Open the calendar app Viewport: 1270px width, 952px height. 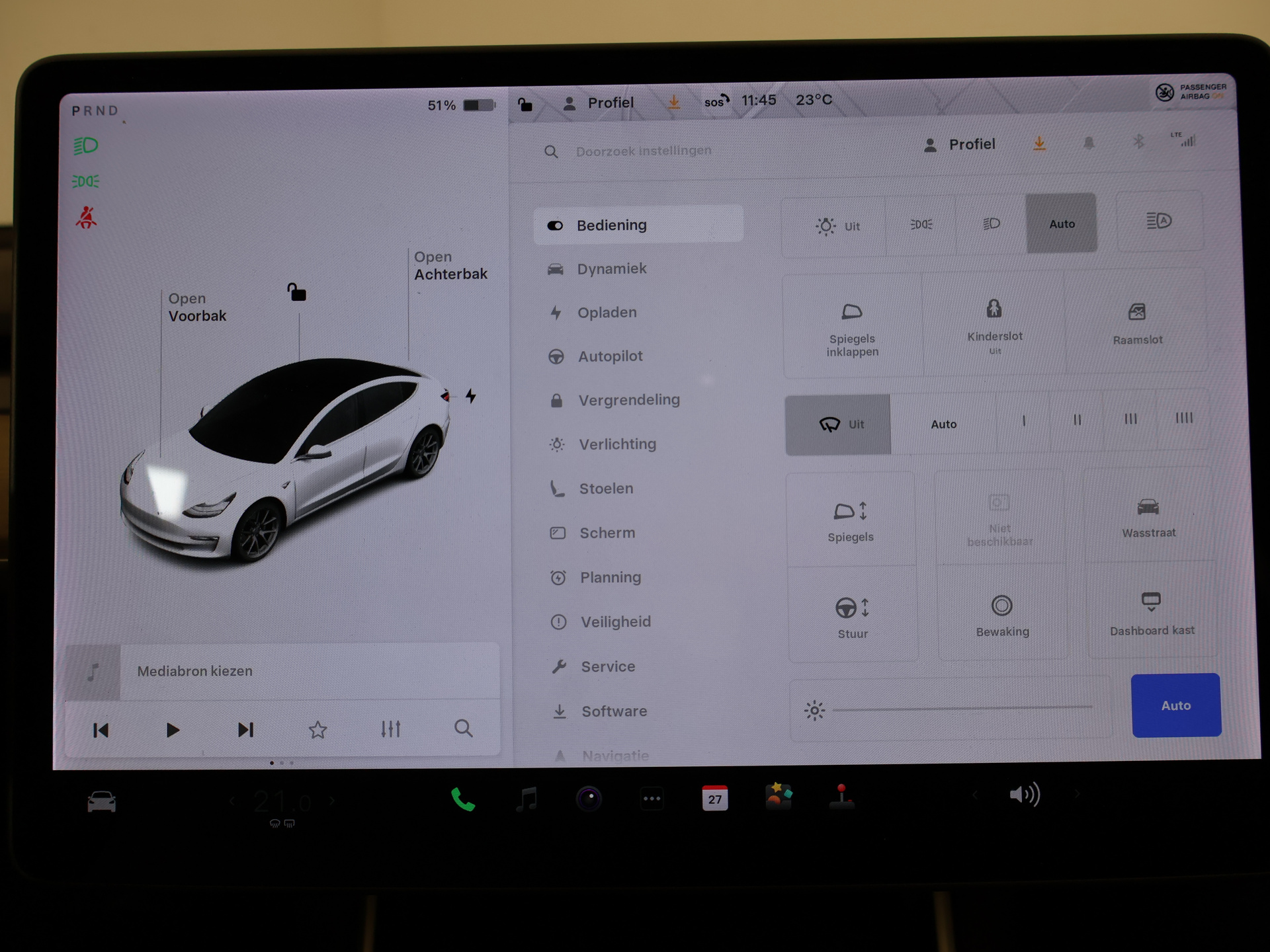coord(714,798)
